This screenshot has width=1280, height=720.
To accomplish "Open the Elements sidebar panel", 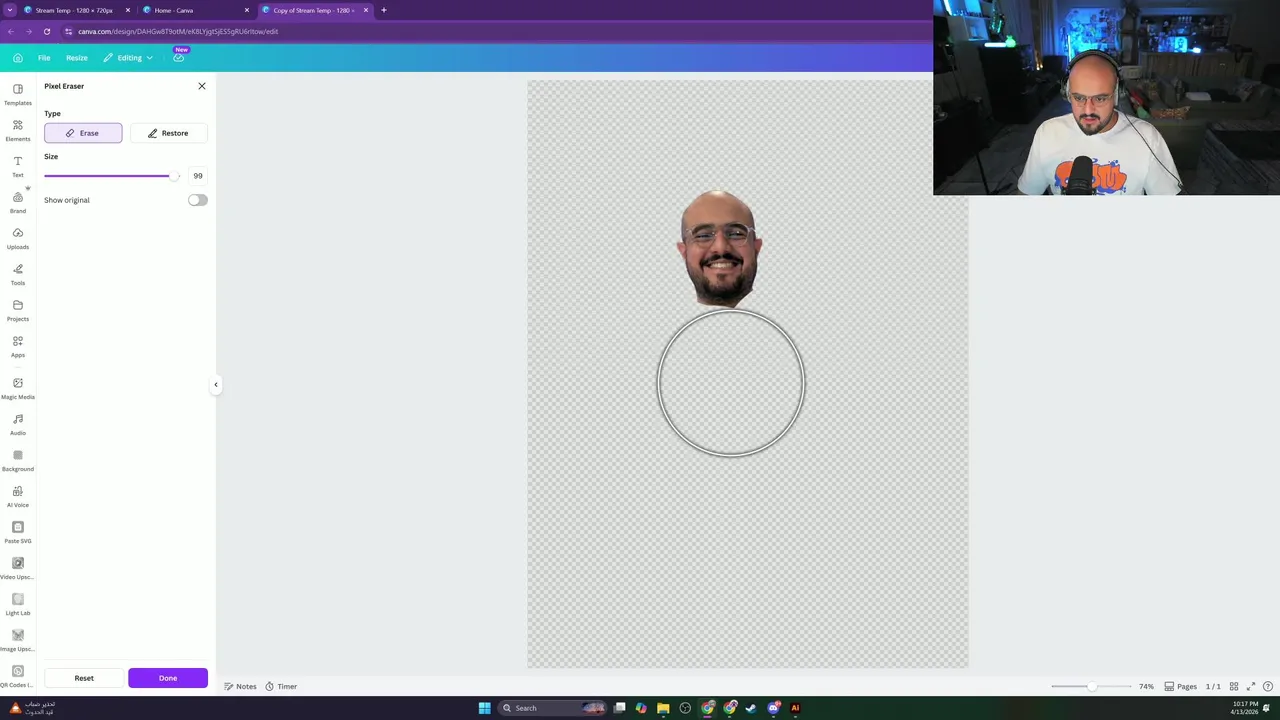I will 17,130.
